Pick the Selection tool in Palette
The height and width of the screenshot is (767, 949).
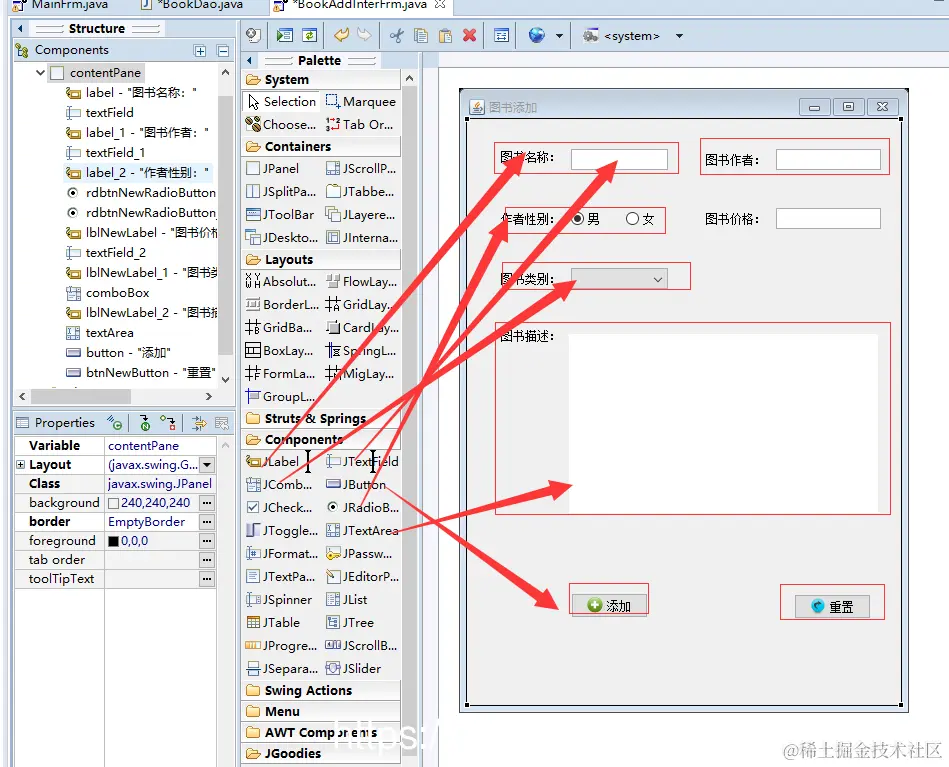click(281, 102)
